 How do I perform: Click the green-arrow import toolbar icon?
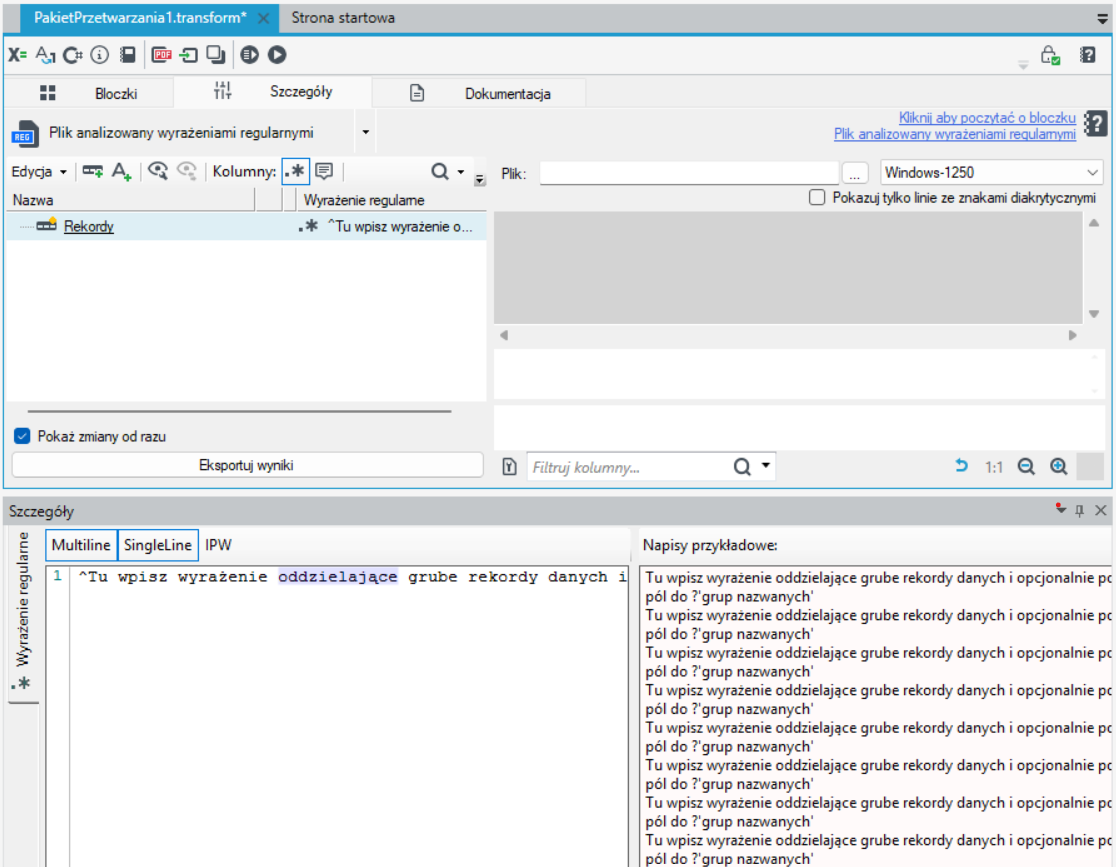pos(189,55)
